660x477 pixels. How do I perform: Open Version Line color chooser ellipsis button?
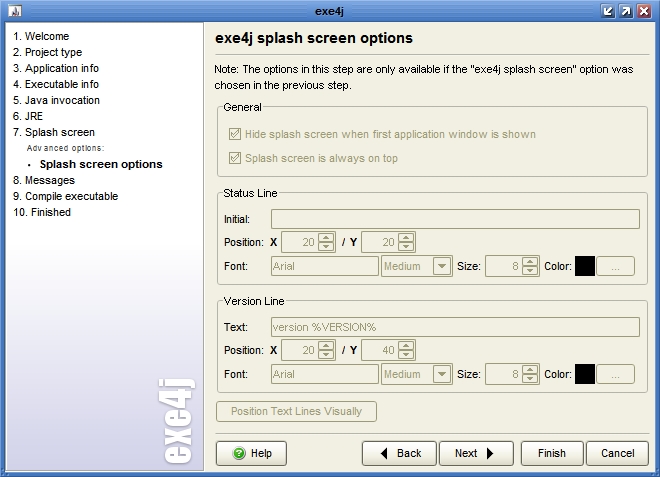tap(615, 374)
